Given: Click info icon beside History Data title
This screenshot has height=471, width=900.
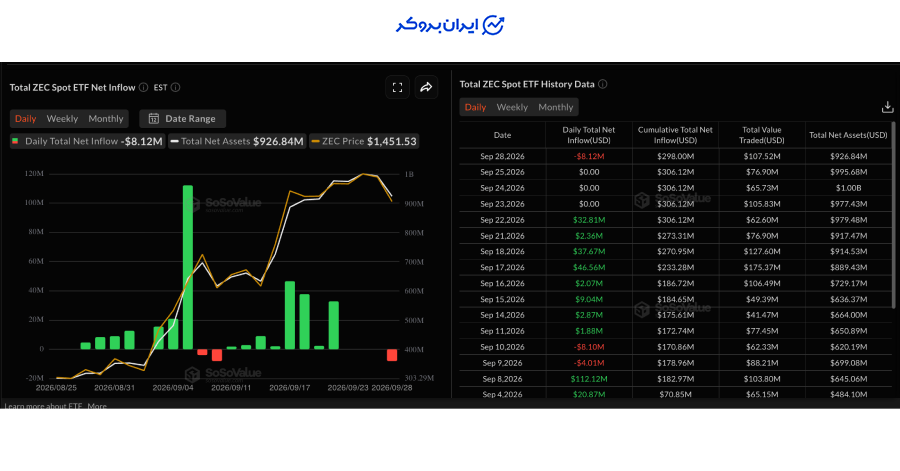Looking at the screenshot, I should tap(603, 84).
